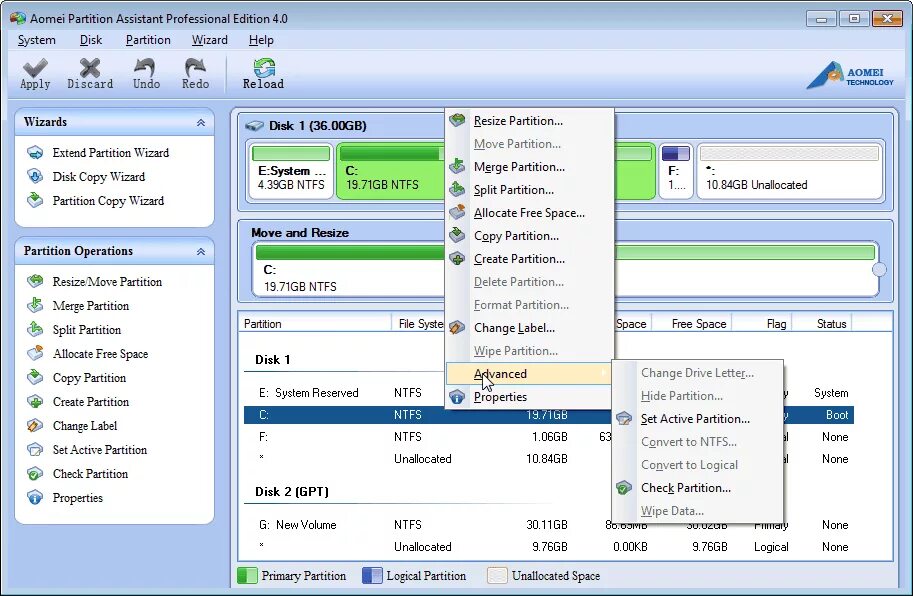The image size is (913, 596).
Task: Click Split Partition icon in sidebar
Action: 35,329
